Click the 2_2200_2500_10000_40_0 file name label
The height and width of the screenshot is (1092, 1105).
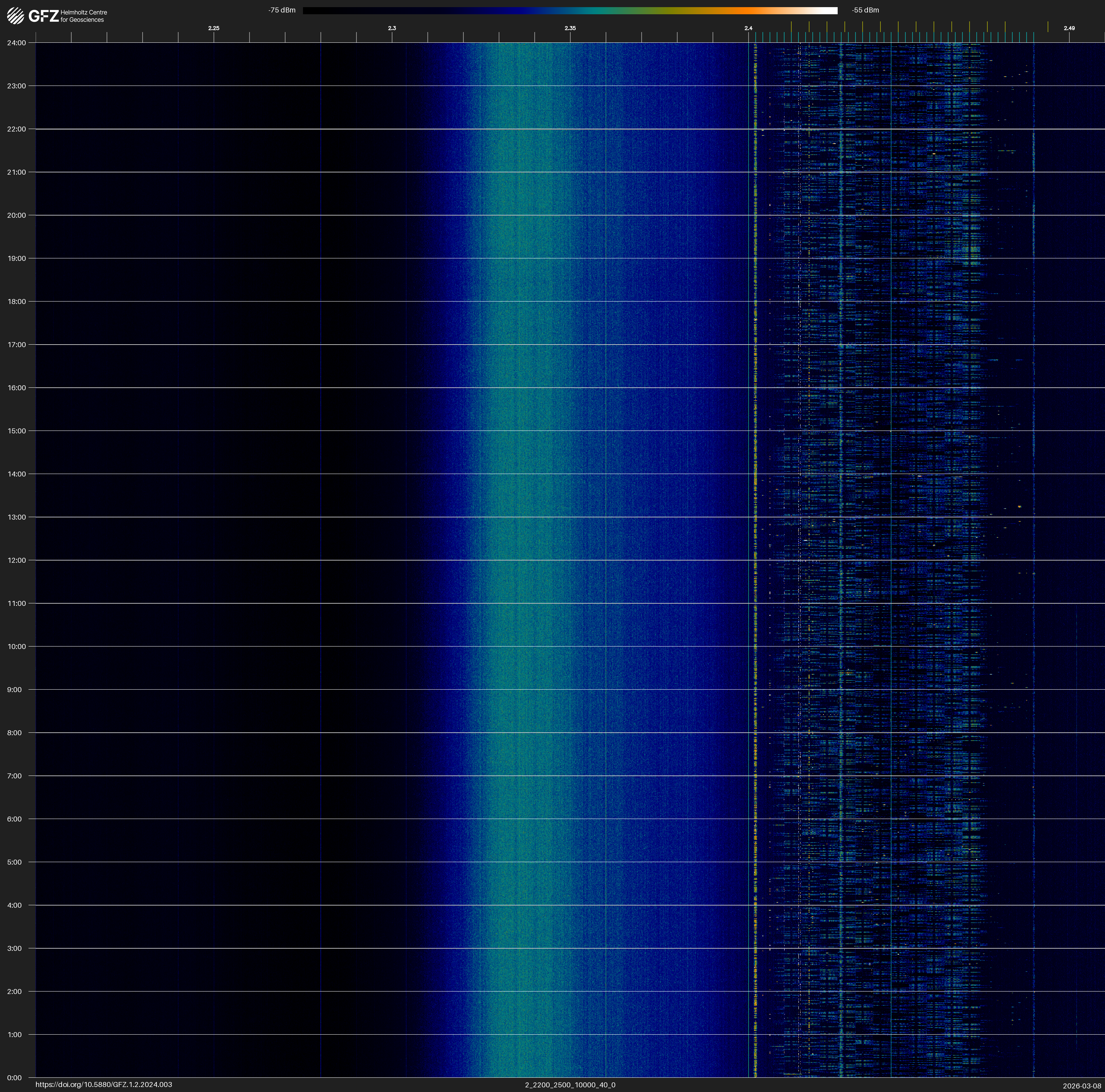point(570,1085)
